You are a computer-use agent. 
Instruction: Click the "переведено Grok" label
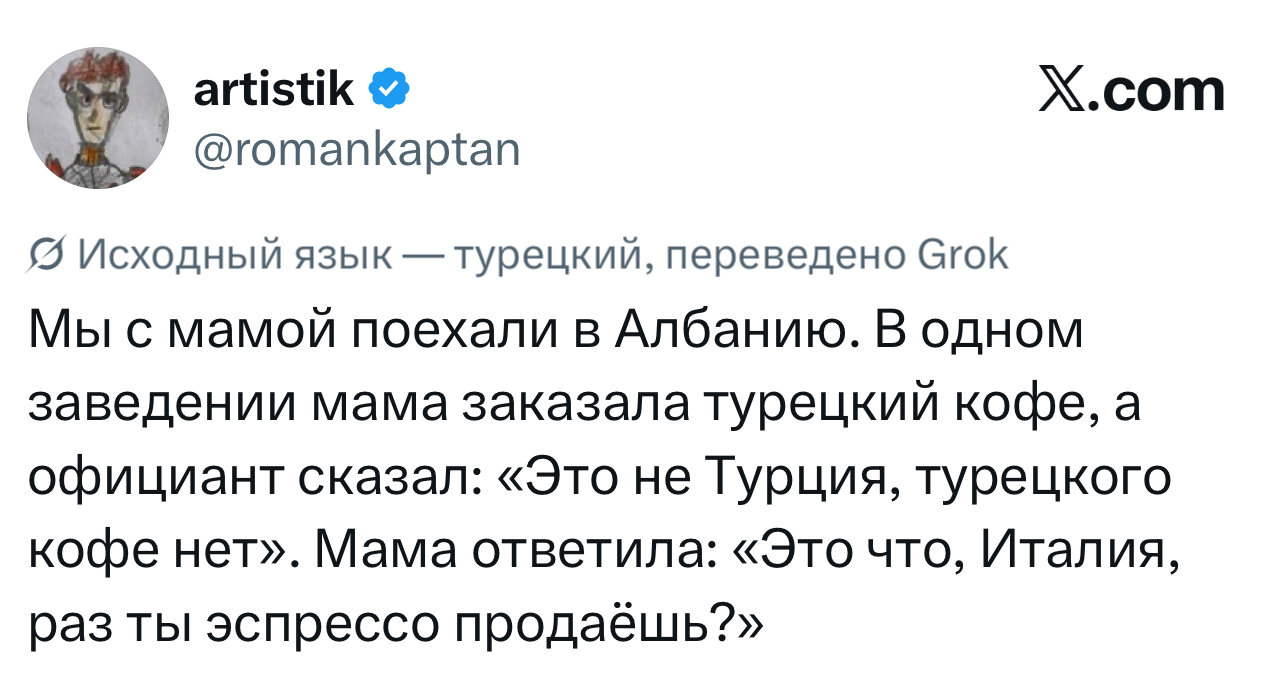click(x=837, y=258)
